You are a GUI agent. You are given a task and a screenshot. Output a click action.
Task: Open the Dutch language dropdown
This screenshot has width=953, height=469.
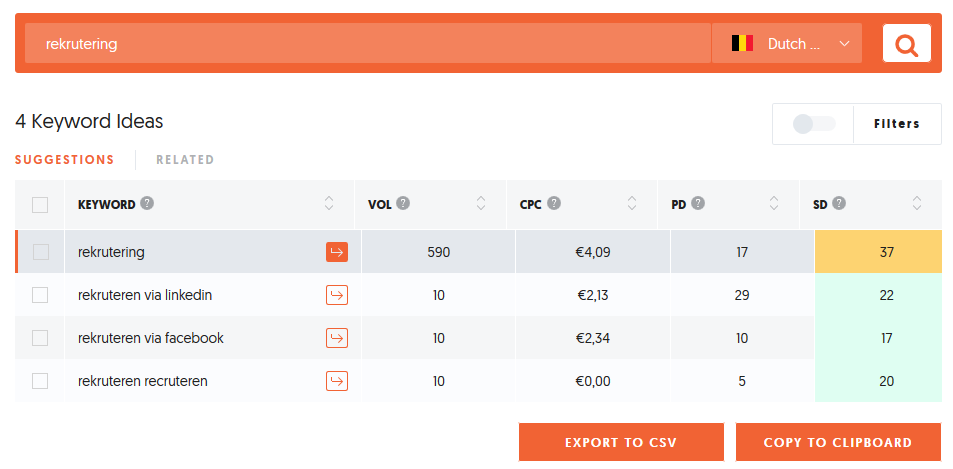786,43
